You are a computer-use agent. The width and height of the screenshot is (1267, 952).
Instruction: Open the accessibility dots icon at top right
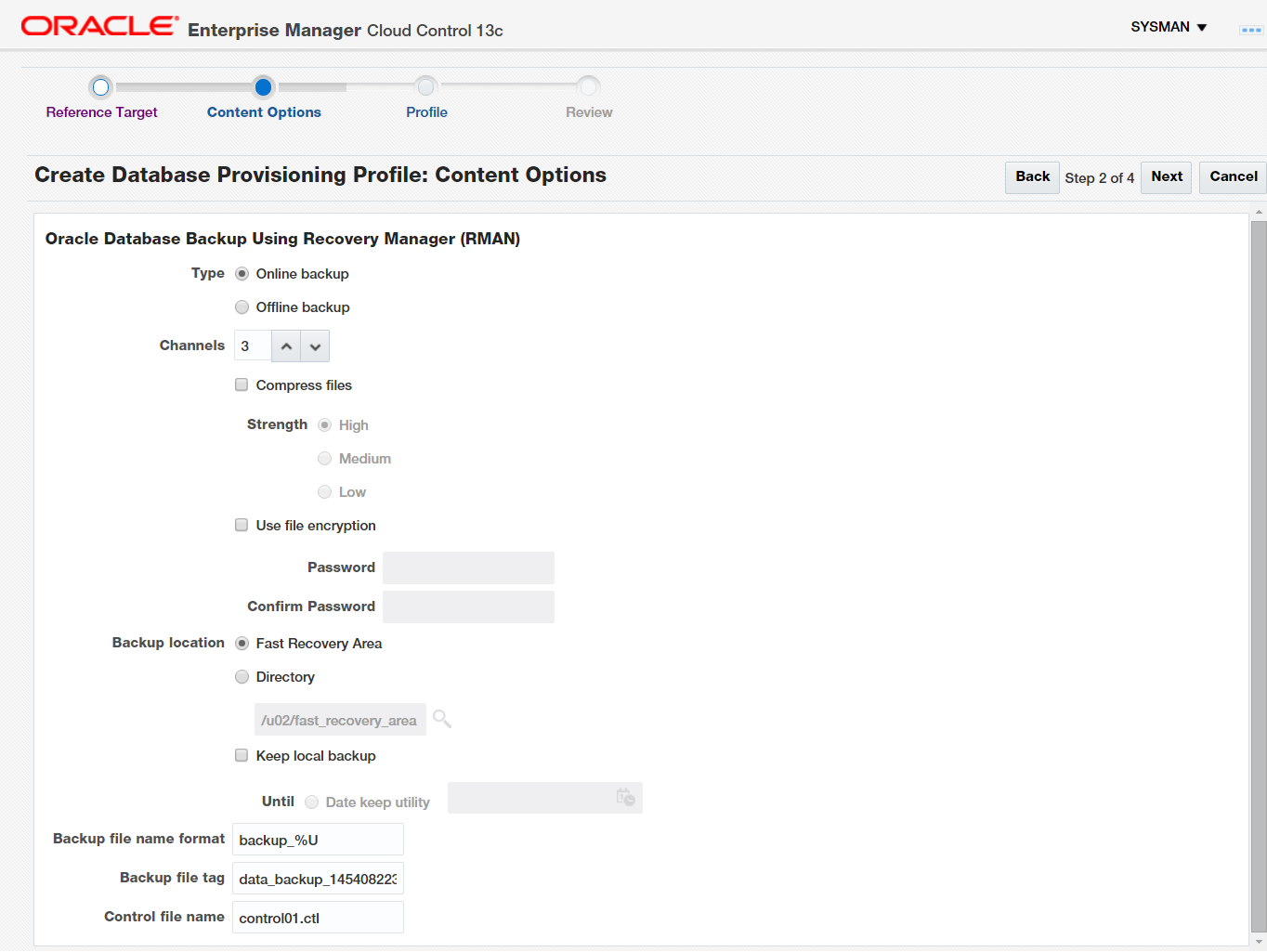click(1251, 30)
